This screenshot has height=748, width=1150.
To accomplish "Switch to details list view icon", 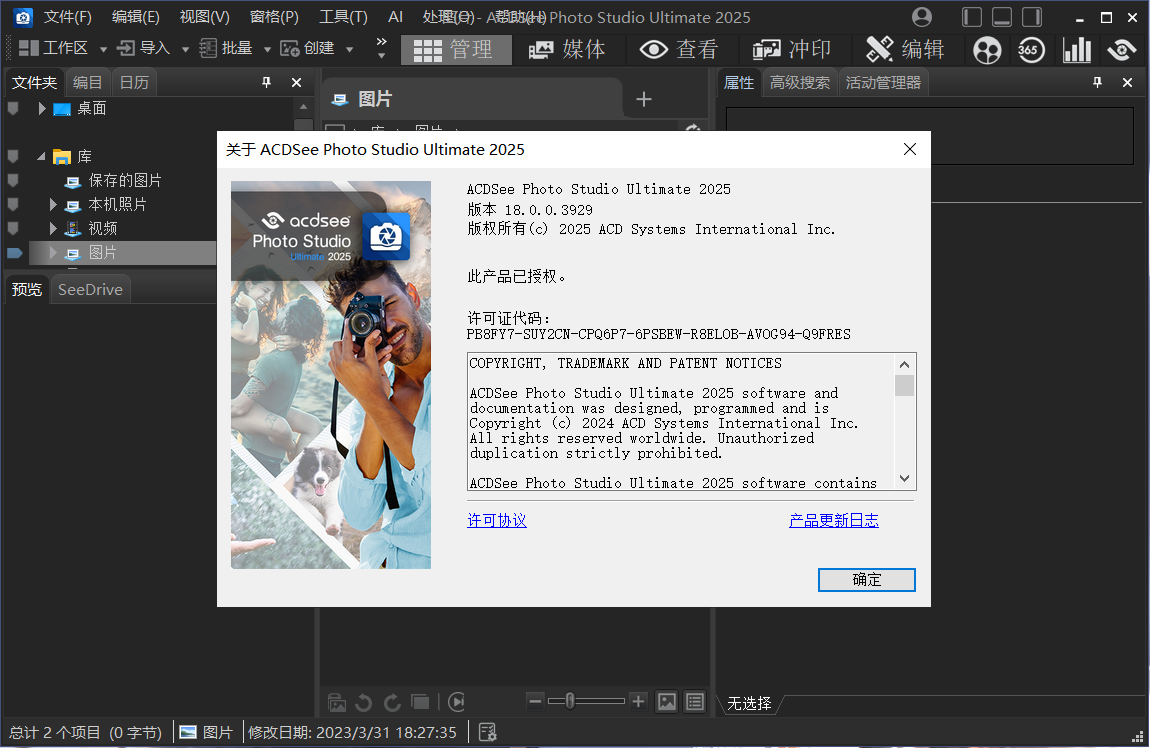I will click(695, 703).
